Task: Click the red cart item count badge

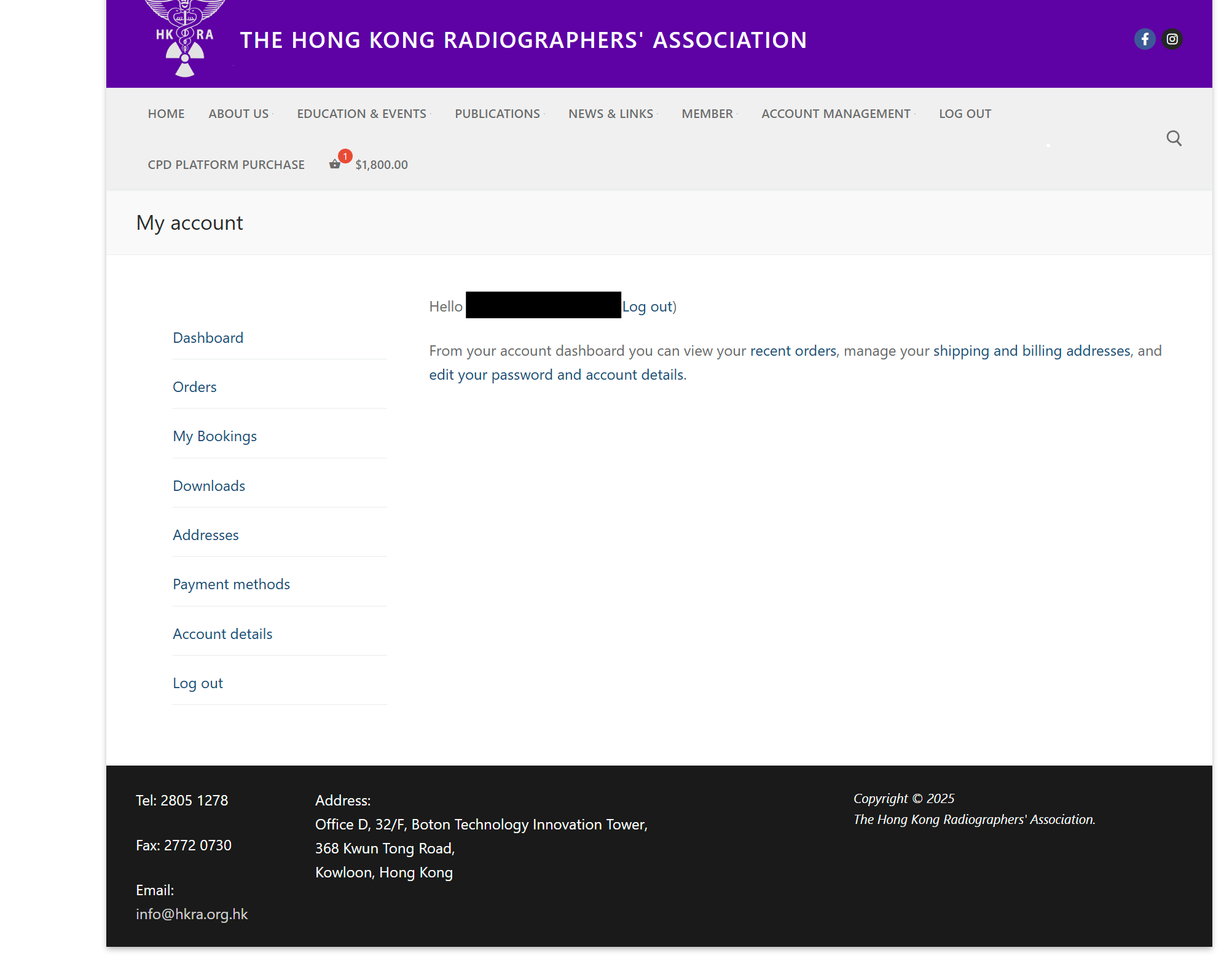Action: (x=345, y=156)
